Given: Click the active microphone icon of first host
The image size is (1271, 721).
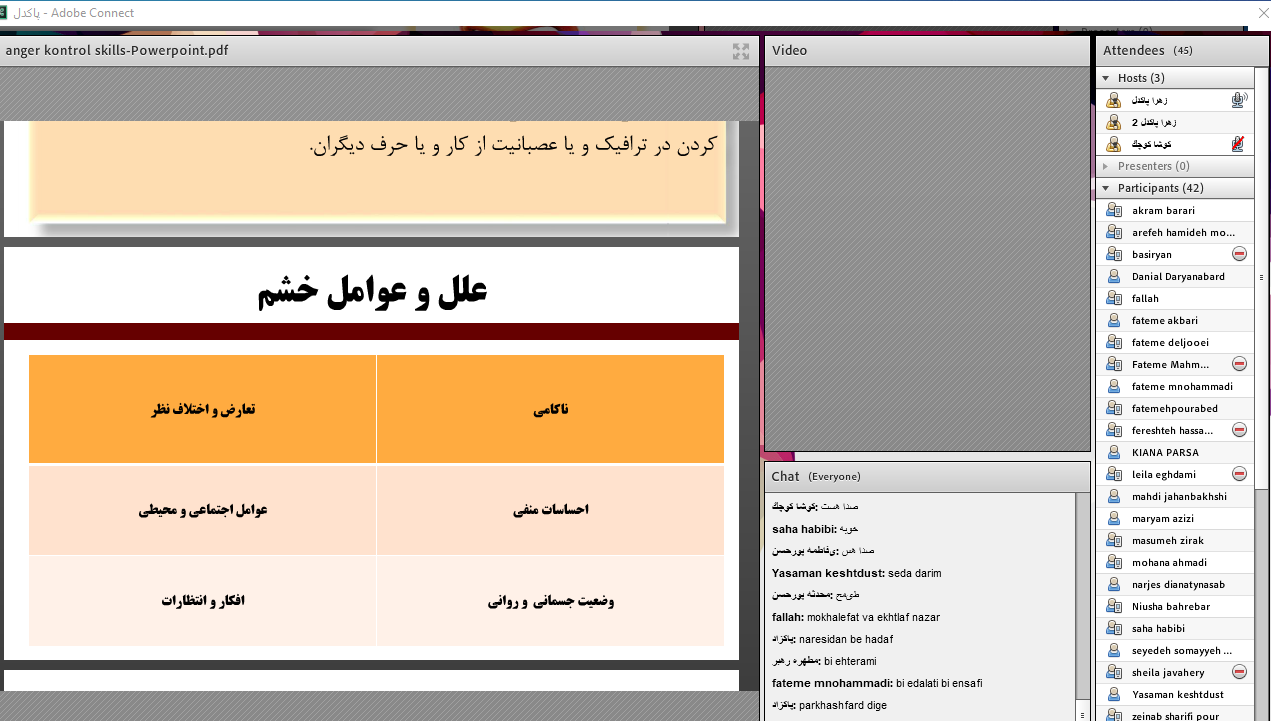Looking at the screenshot, I should 1239,100.
